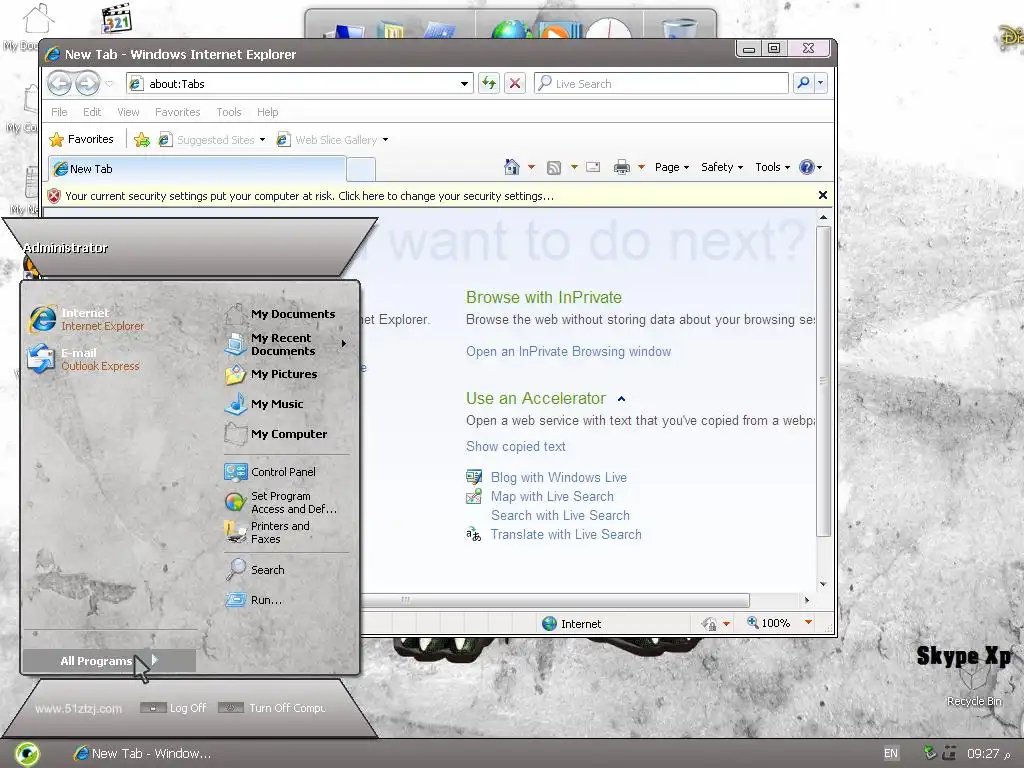Expand My Recent Documents submenu
This screenshot has height=768, width=1024.
(x=285, y=344)
